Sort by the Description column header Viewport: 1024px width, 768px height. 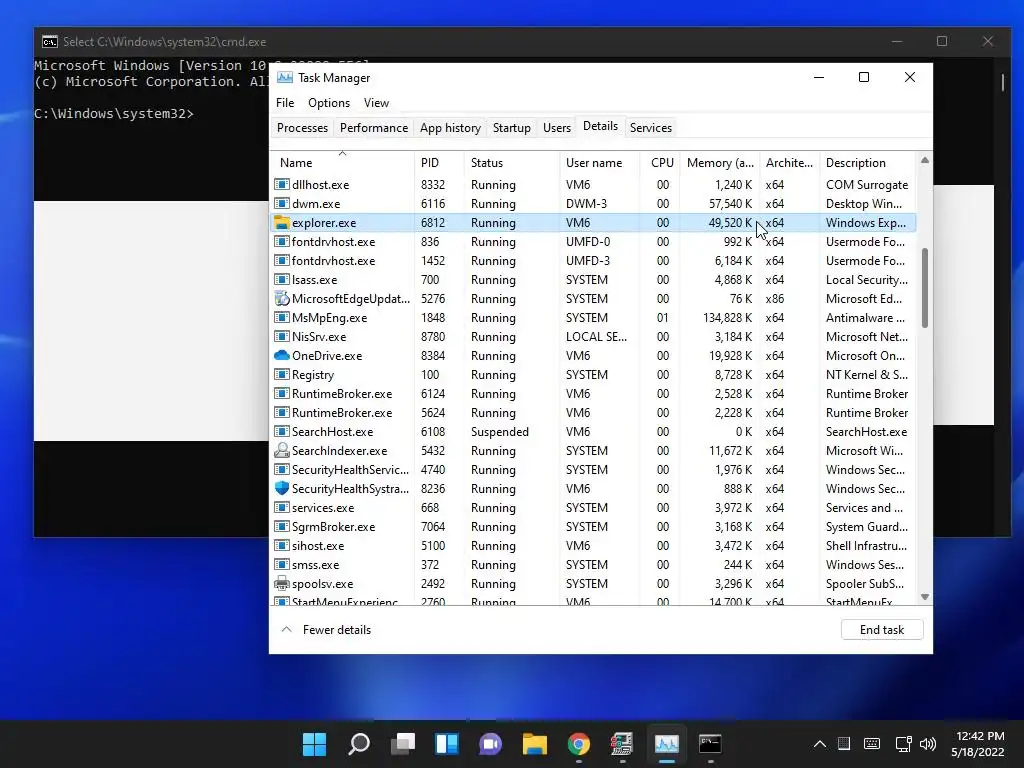(x=867, y=163)
